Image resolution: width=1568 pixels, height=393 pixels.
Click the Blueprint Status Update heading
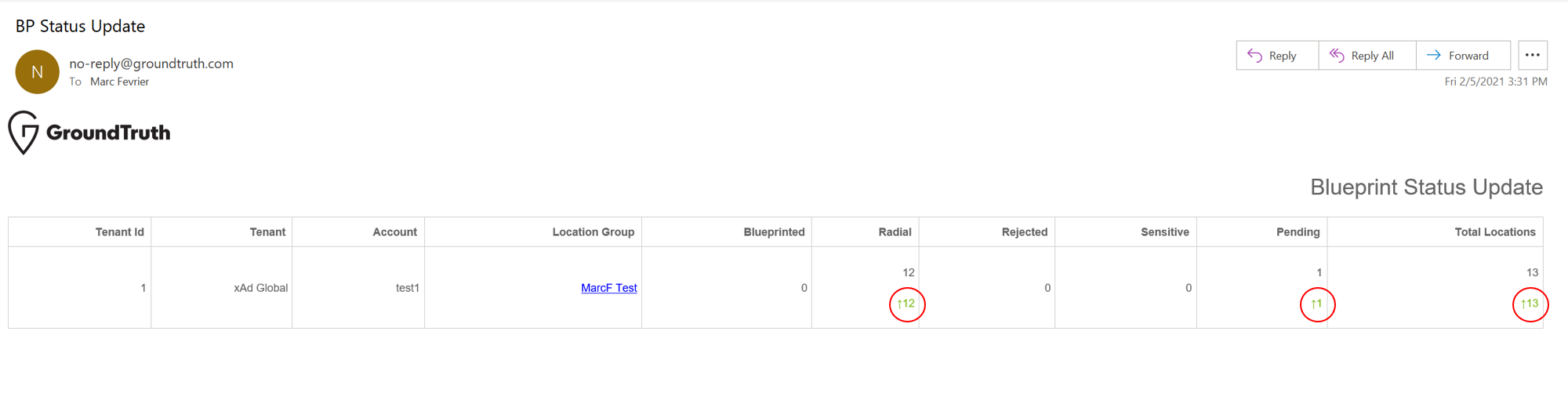click(1426, 187)
